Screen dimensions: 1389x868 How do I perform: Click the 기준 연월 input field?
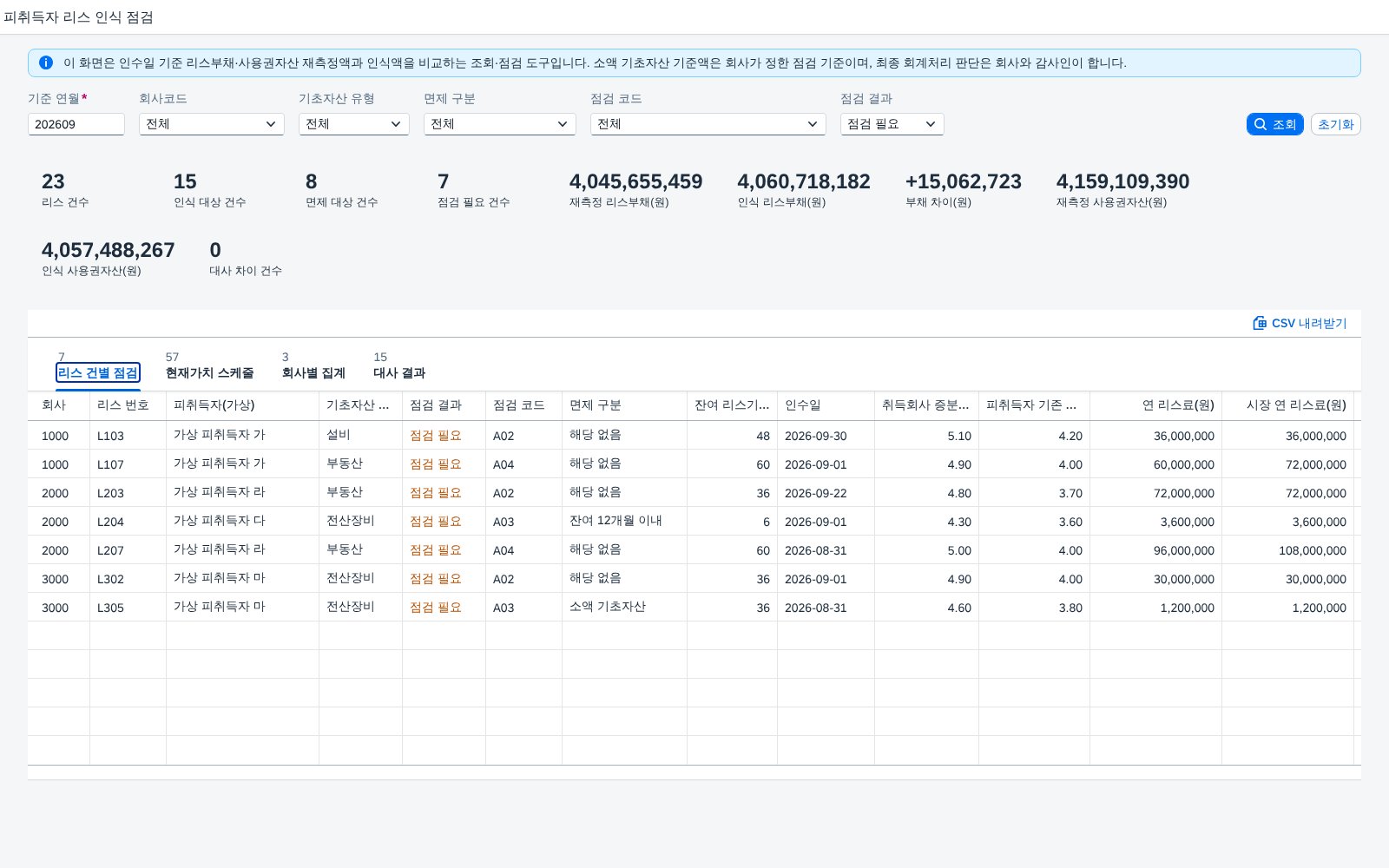click(x=76, y=124)
